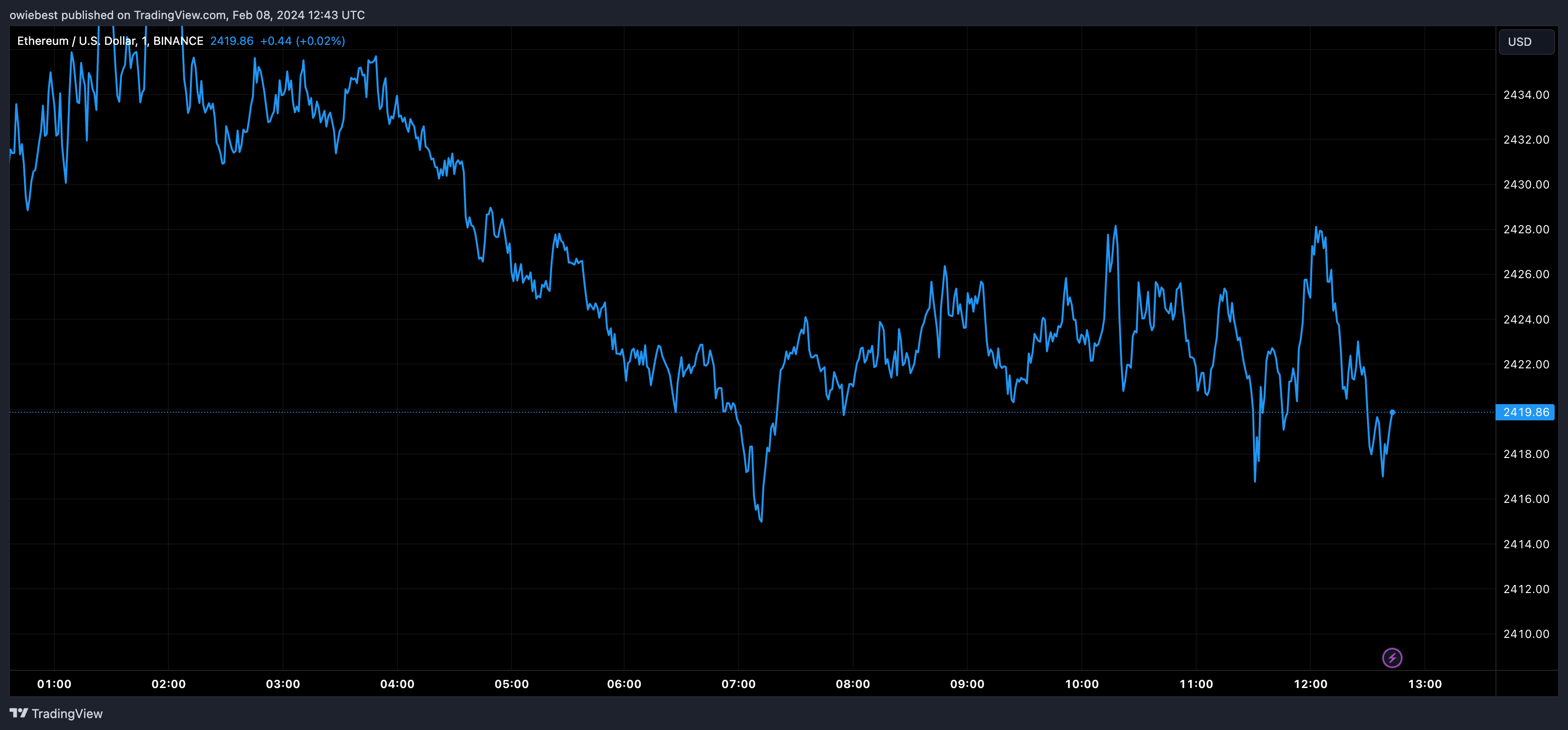Click the change value +0.44 (+0.02%)
This screenshot has height=730, width=1568.
point(303,41)
